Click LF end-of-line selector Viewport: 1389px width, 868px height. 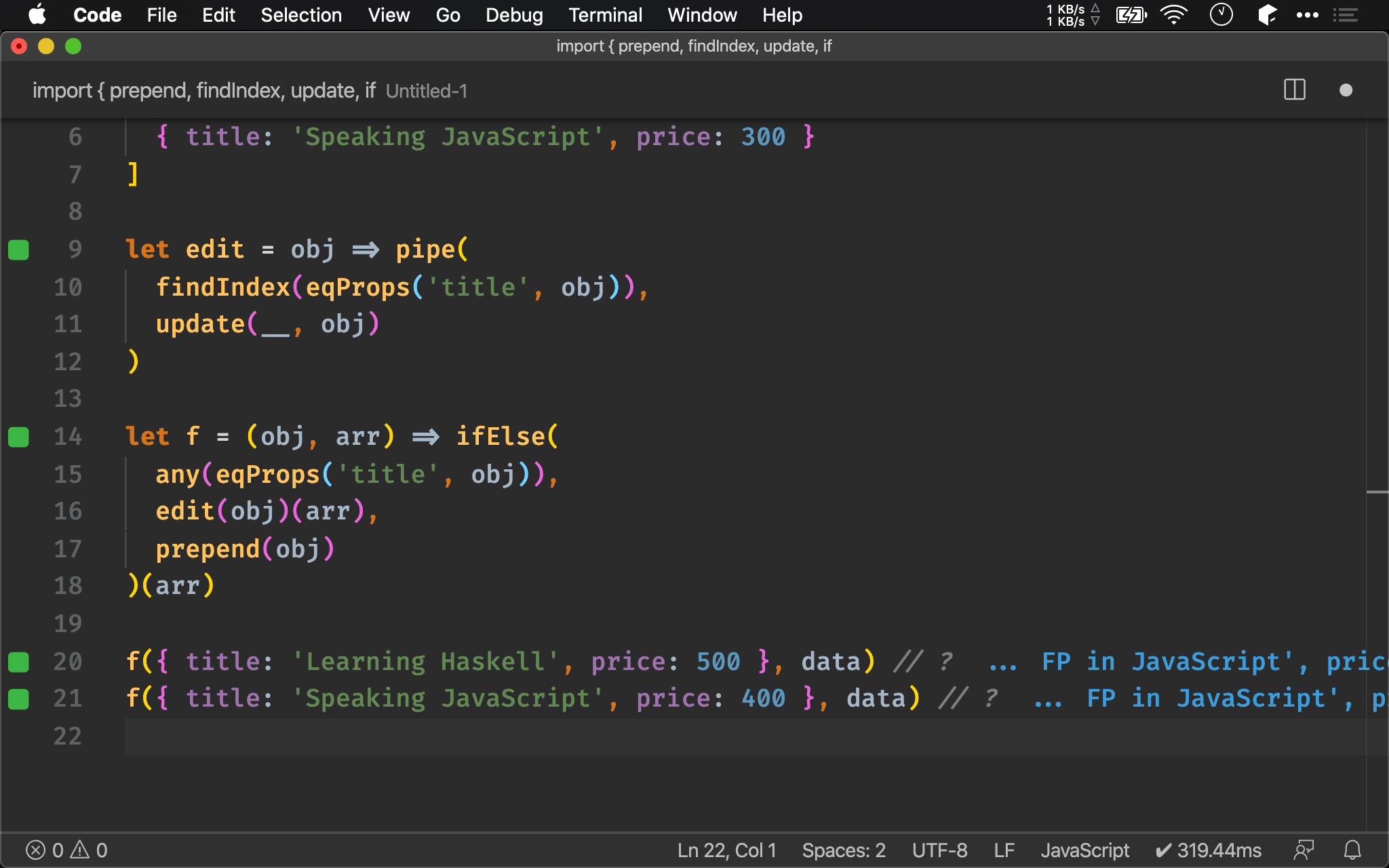tap(1004, 850)
